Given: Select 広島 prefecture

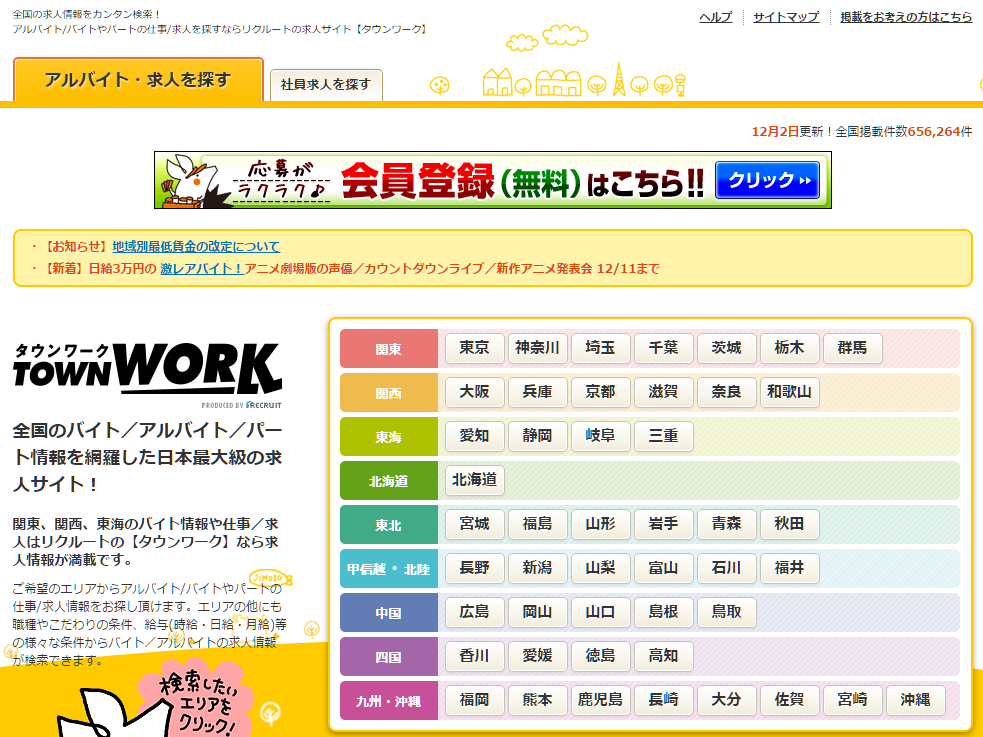Looking at the screenshot, I should tap(475, 612).
